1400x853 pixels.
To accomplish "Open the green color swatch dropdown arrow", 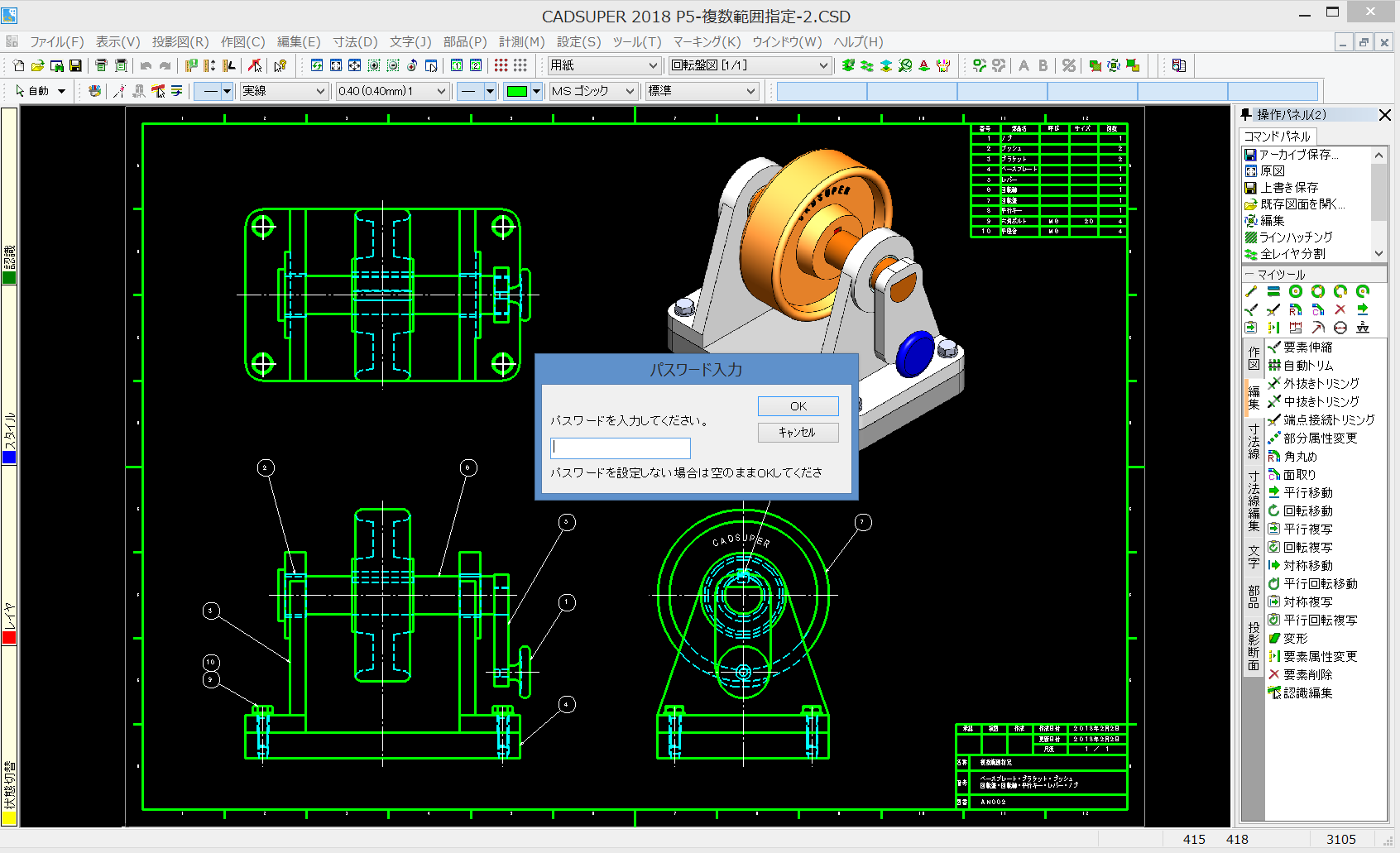I will 537,91.
